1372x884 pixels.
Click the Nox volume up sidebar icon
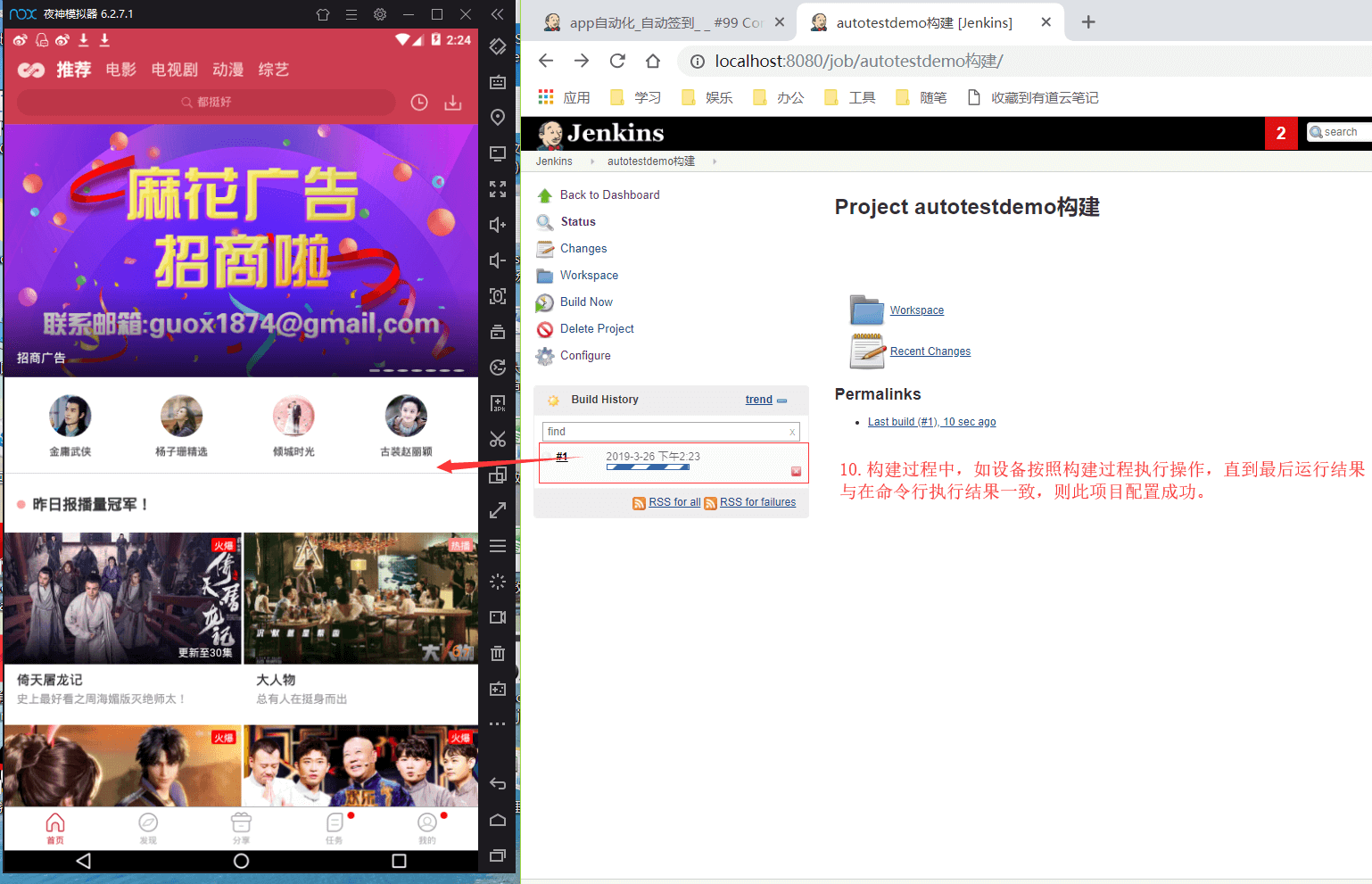(498, 225)
